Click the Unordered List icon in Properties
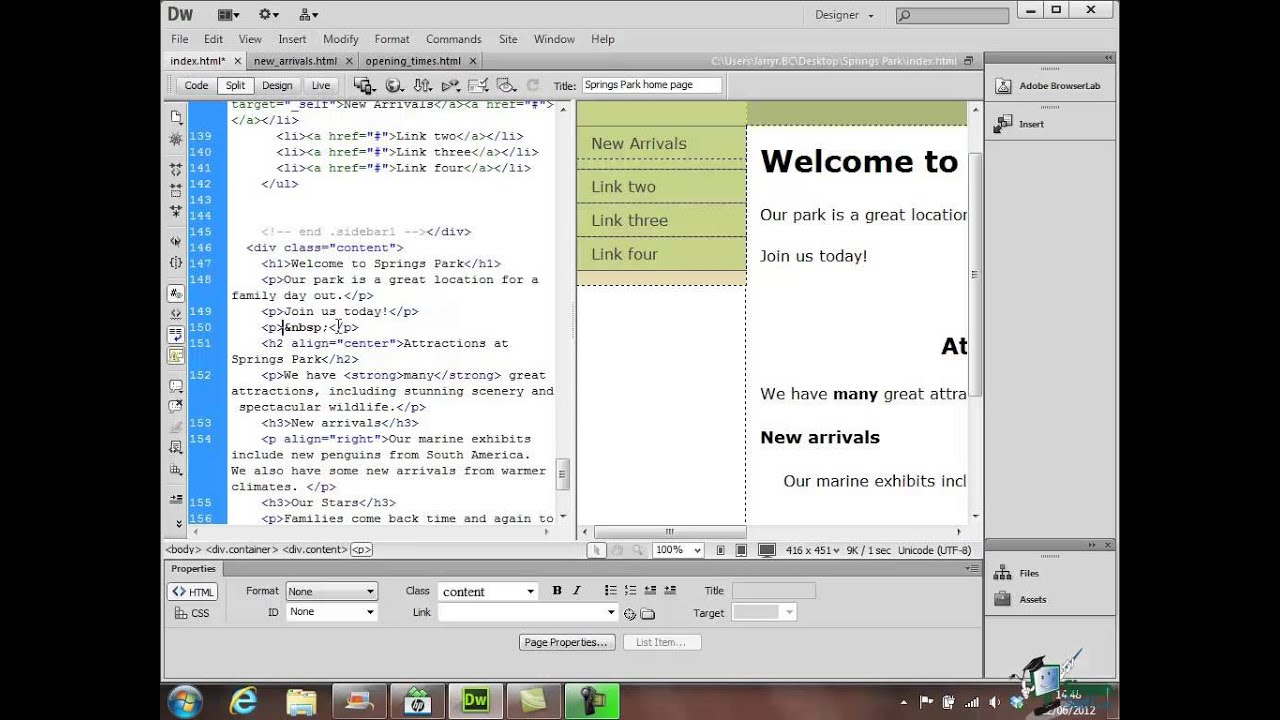The image size is (1280, 720). 610,591
